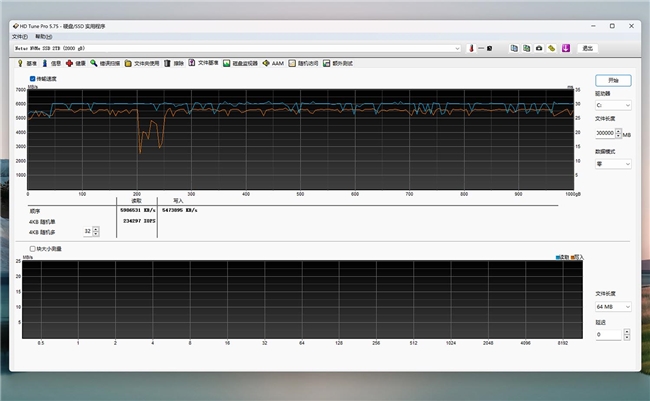Increase the 4KB queue depth with the up arrow
The image size is (650, 401).
pos(96,229)
